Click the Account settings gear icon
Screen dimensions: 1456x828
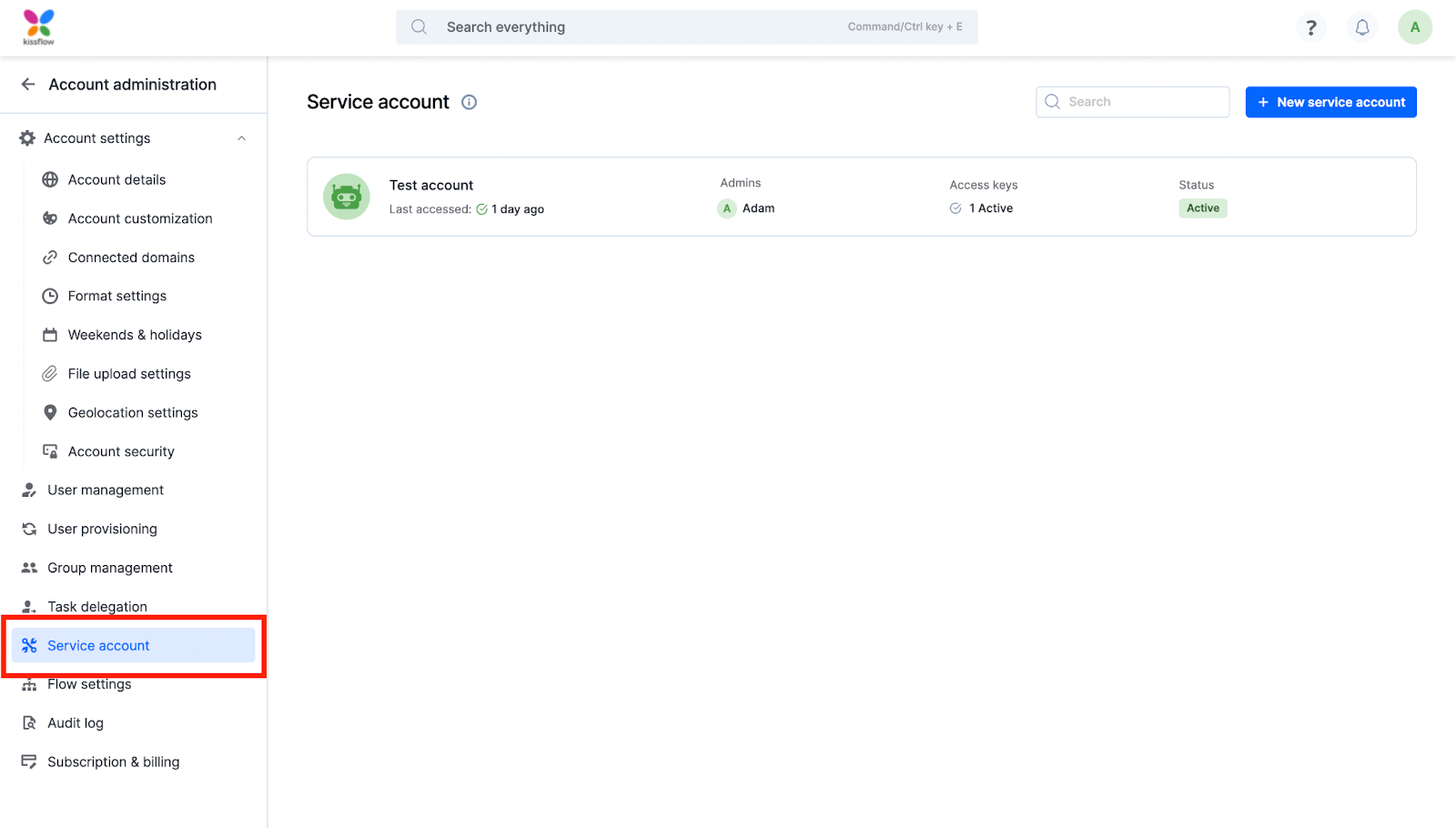tap(27, 138)
